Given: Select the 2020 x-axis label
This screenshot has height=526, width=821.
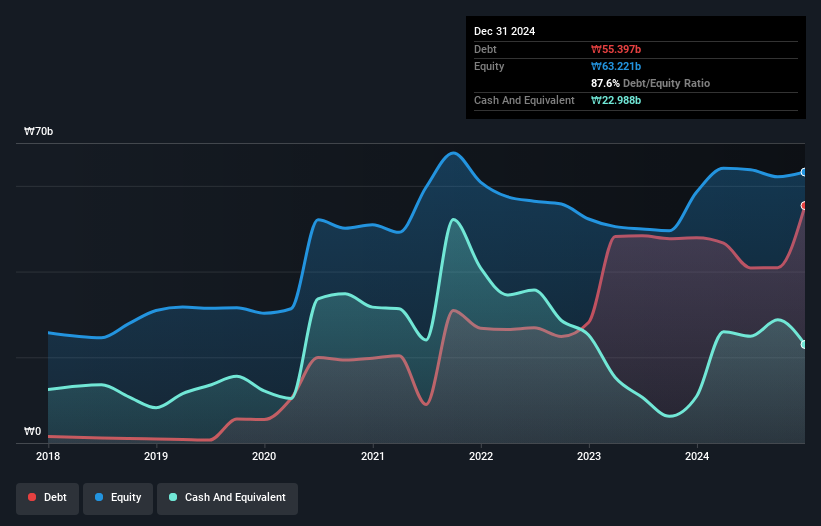Looking at the screenshot, I should 264,456.
